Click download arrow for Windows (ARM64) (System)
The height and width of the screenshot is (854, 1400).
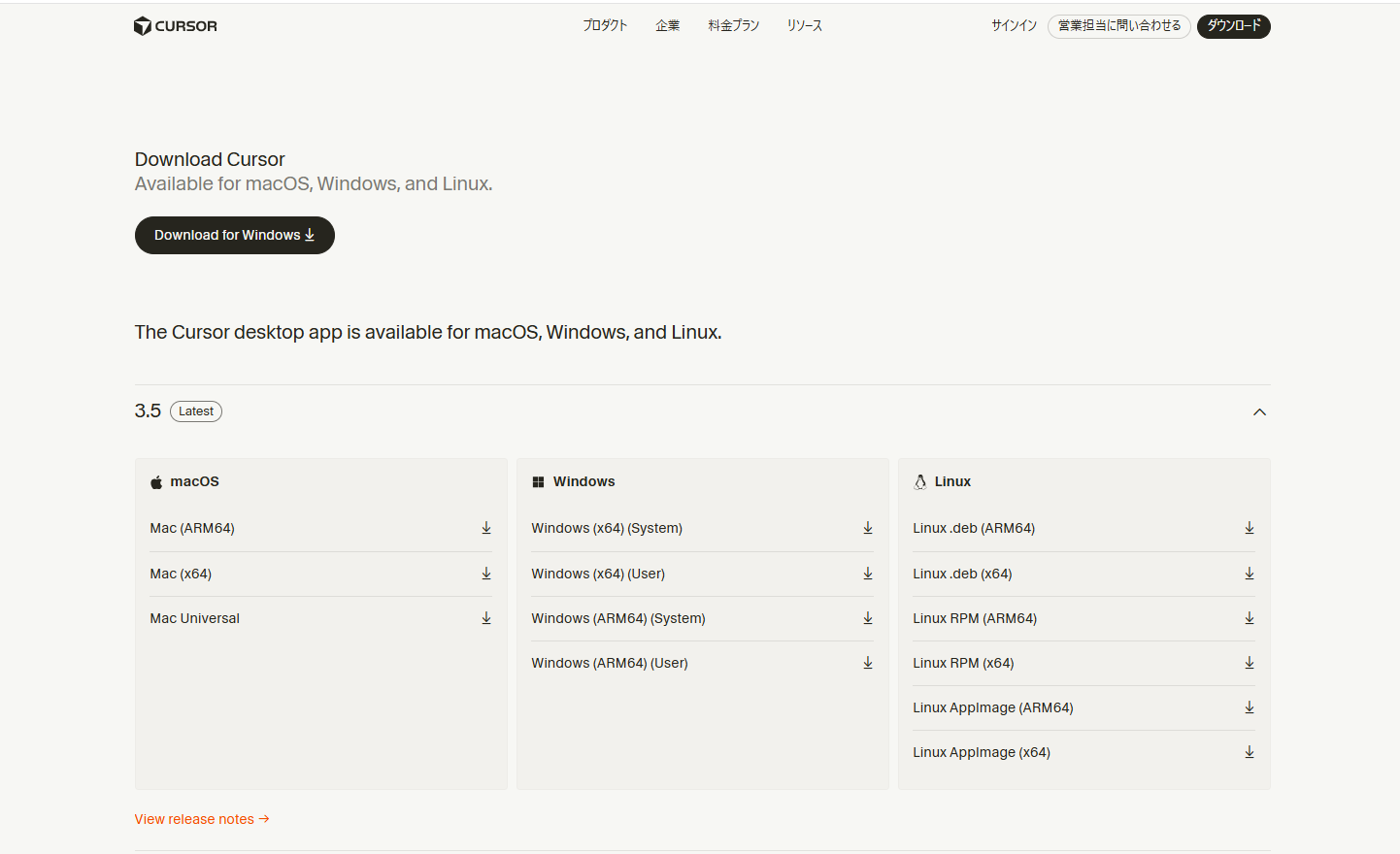[x=868, y=618]
